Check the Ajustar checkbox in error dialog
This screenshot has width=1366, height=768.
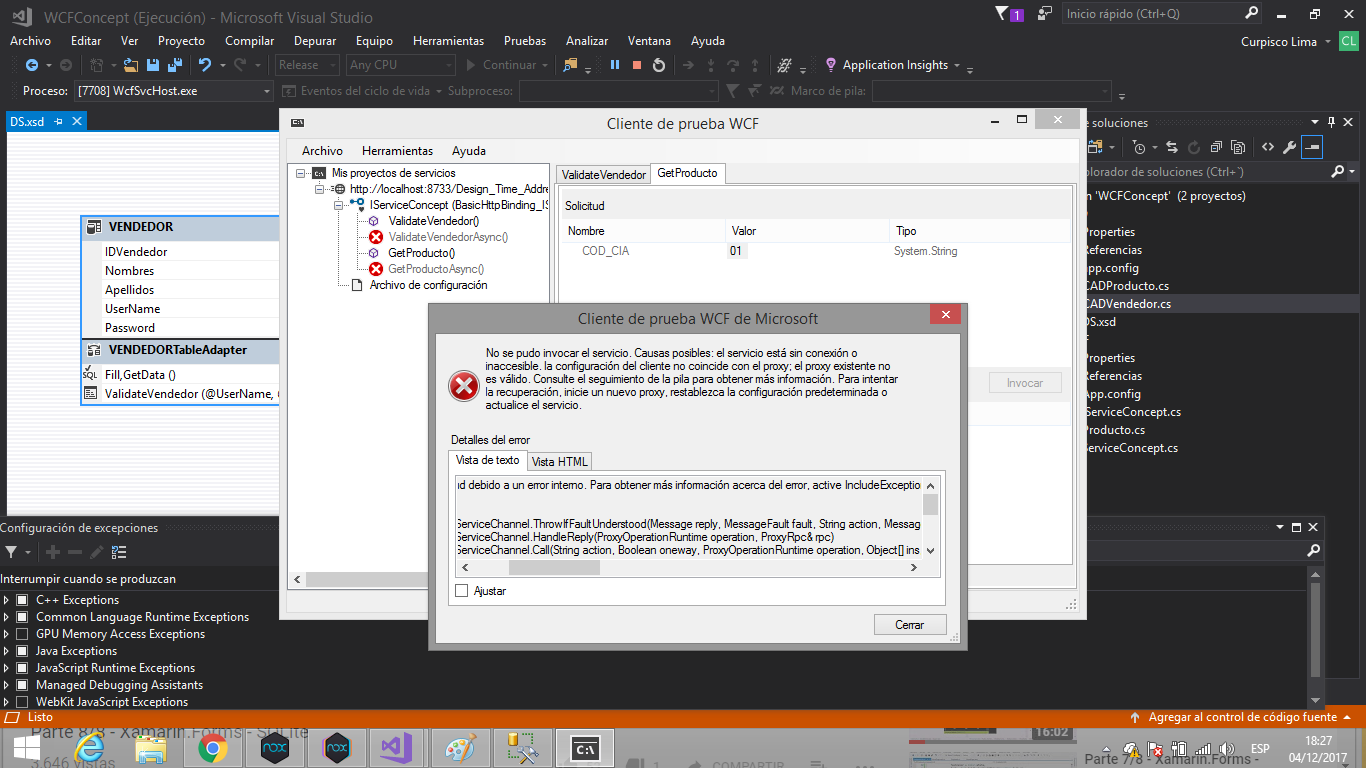tap(461, 591)
